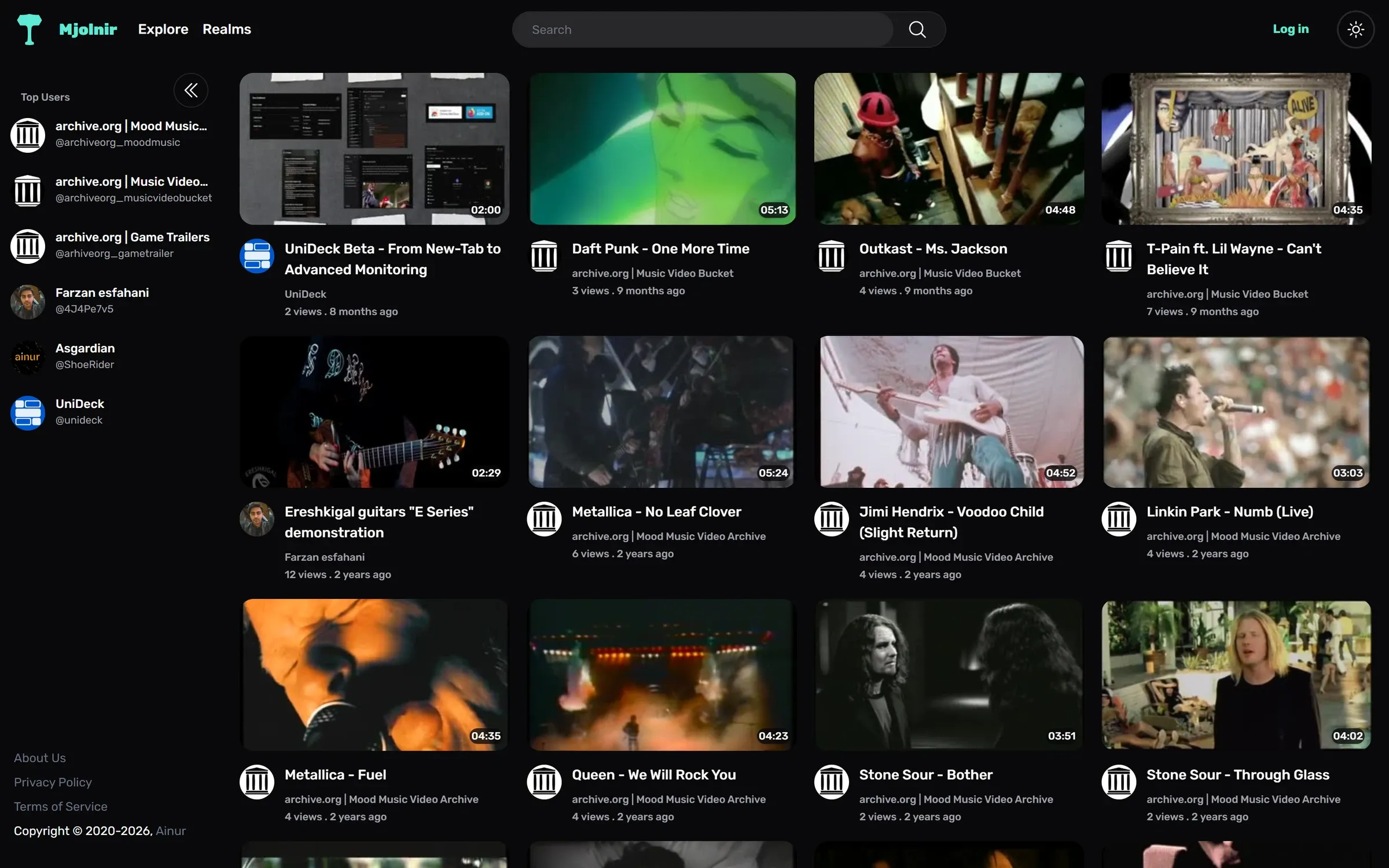Click UniDeck channel name under UniDeck Beta video
This screenshot has width=1389, height=868.
click(306, 294)
